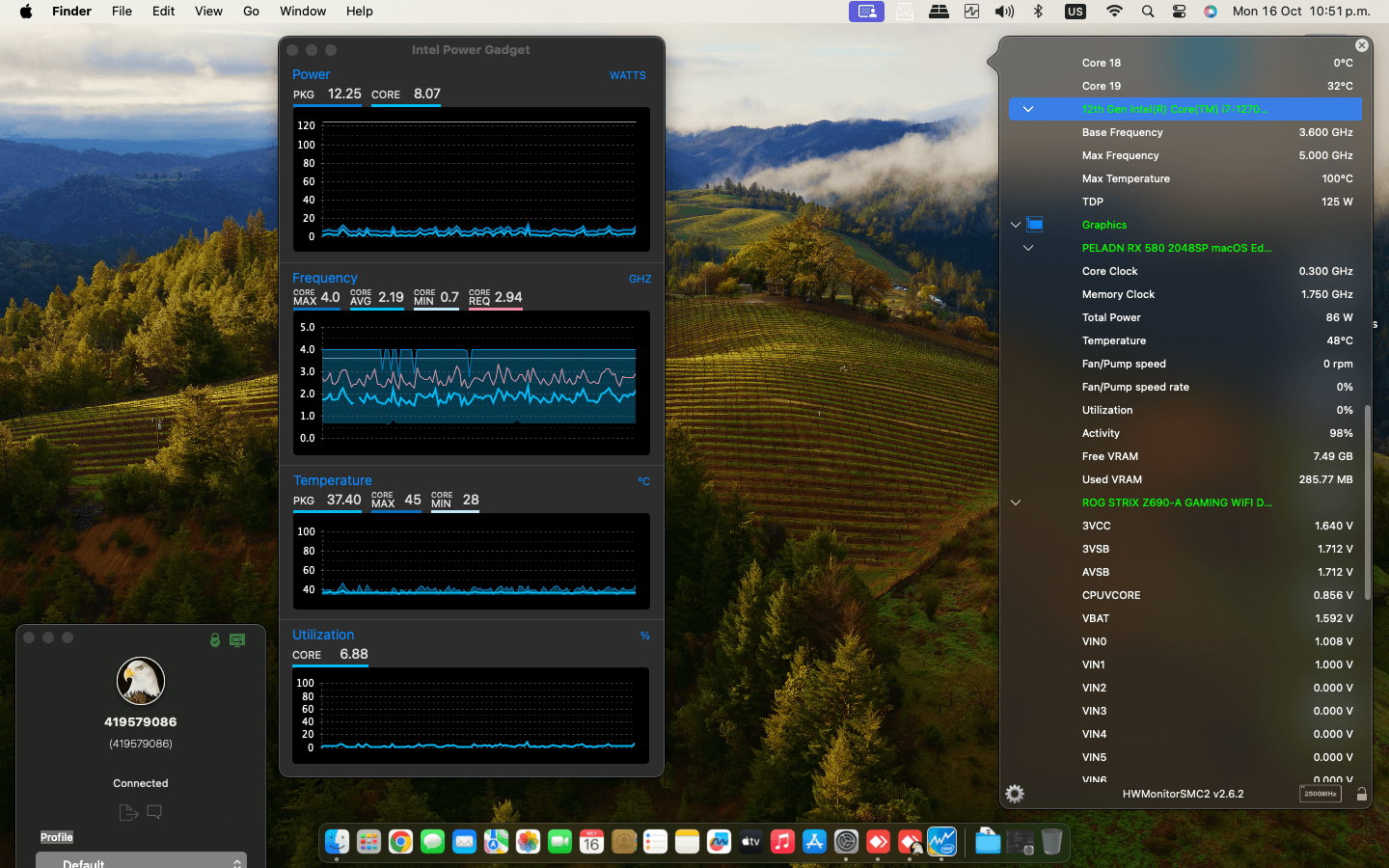The image size is (1389, 868).
Task: Toggle the Bluetooth menu bar icon
Action: click(x=1038, y=12)
